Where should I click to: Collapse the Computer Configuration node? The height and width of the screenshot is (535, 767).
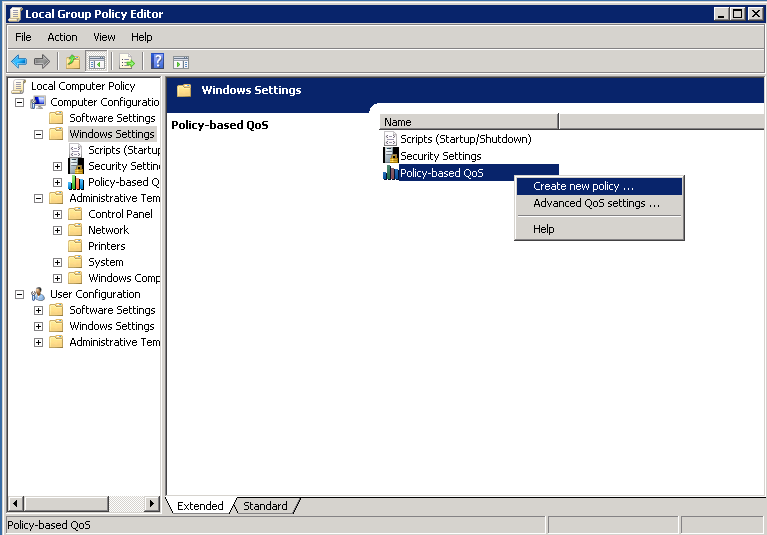tap(20, 103)
